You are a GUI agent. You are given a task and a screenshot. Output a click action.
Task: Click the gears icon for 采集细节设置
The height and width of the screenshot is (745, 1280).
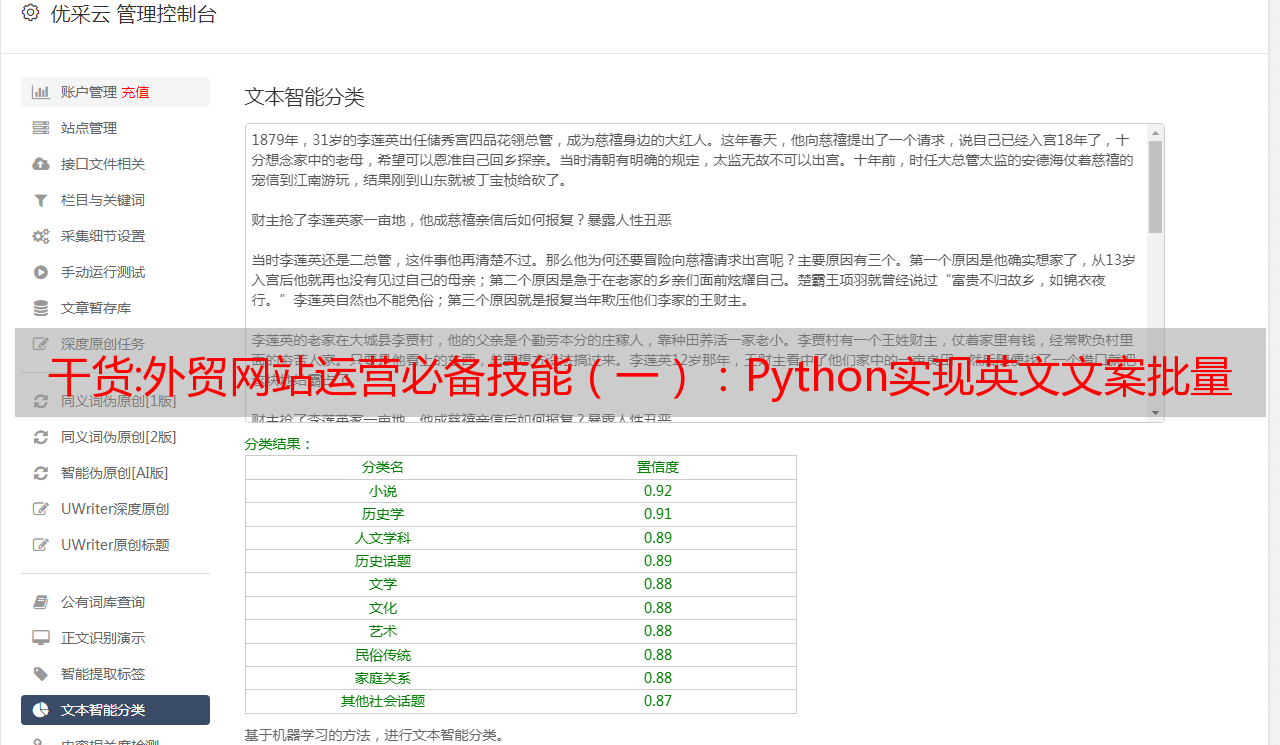click(41, 236)
